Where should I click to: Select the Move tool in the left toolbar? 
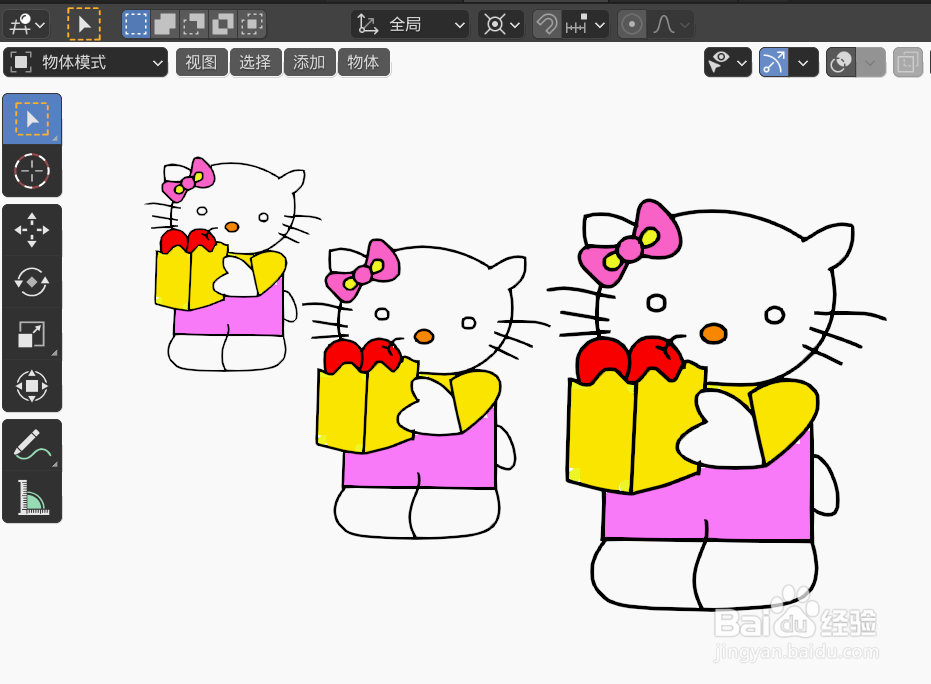[x=33, y=230]
